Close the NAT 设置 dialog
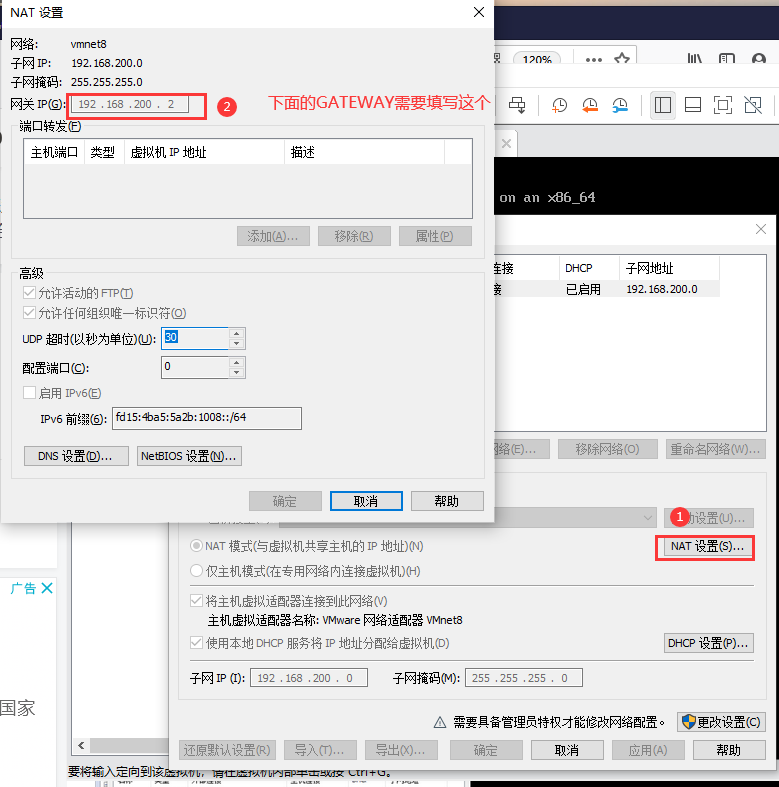The width and height of the screenshot is (779, 787). (479, 12)
